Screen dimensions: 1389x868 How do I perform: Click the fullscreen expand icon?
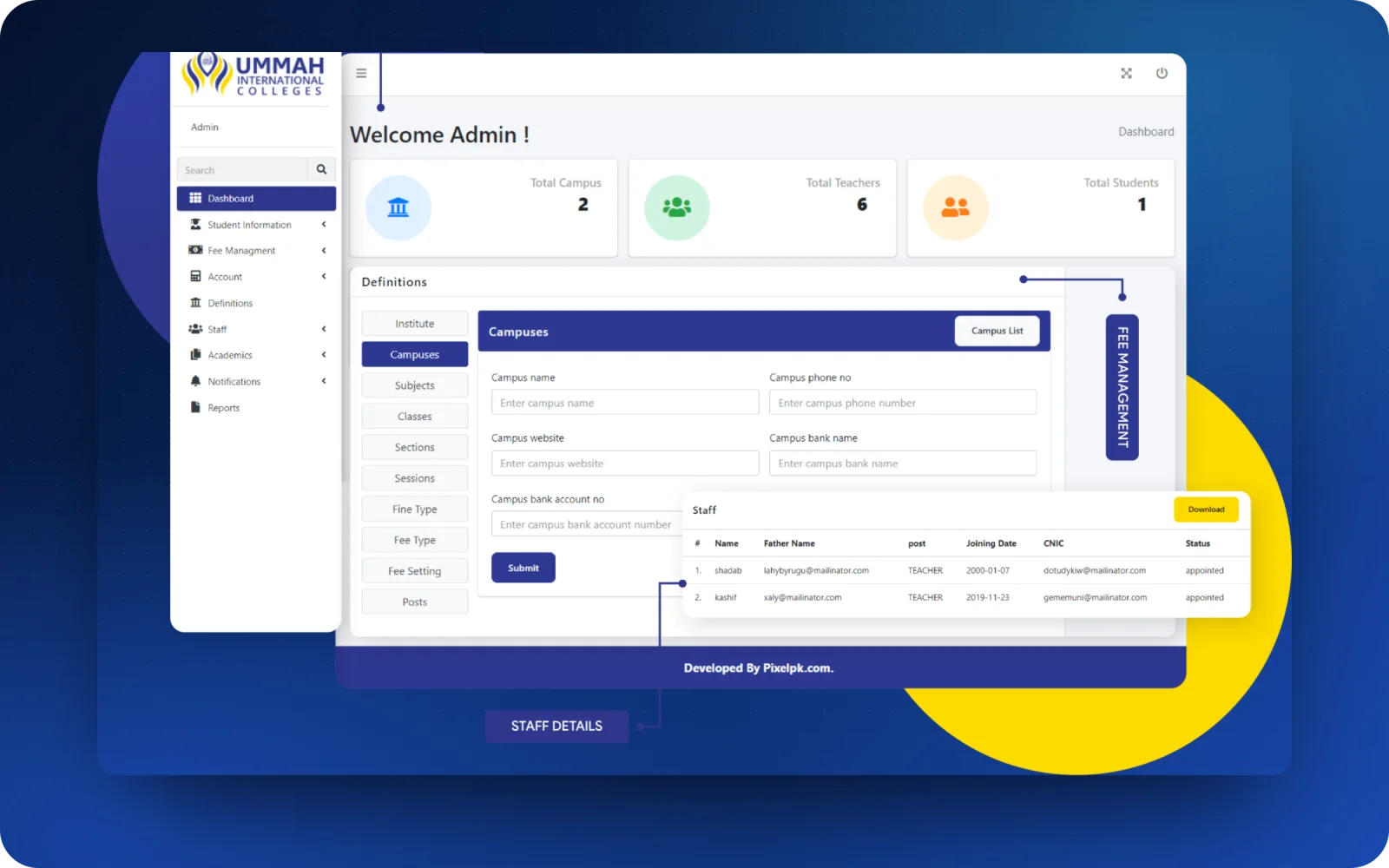tap(1126, 73)
